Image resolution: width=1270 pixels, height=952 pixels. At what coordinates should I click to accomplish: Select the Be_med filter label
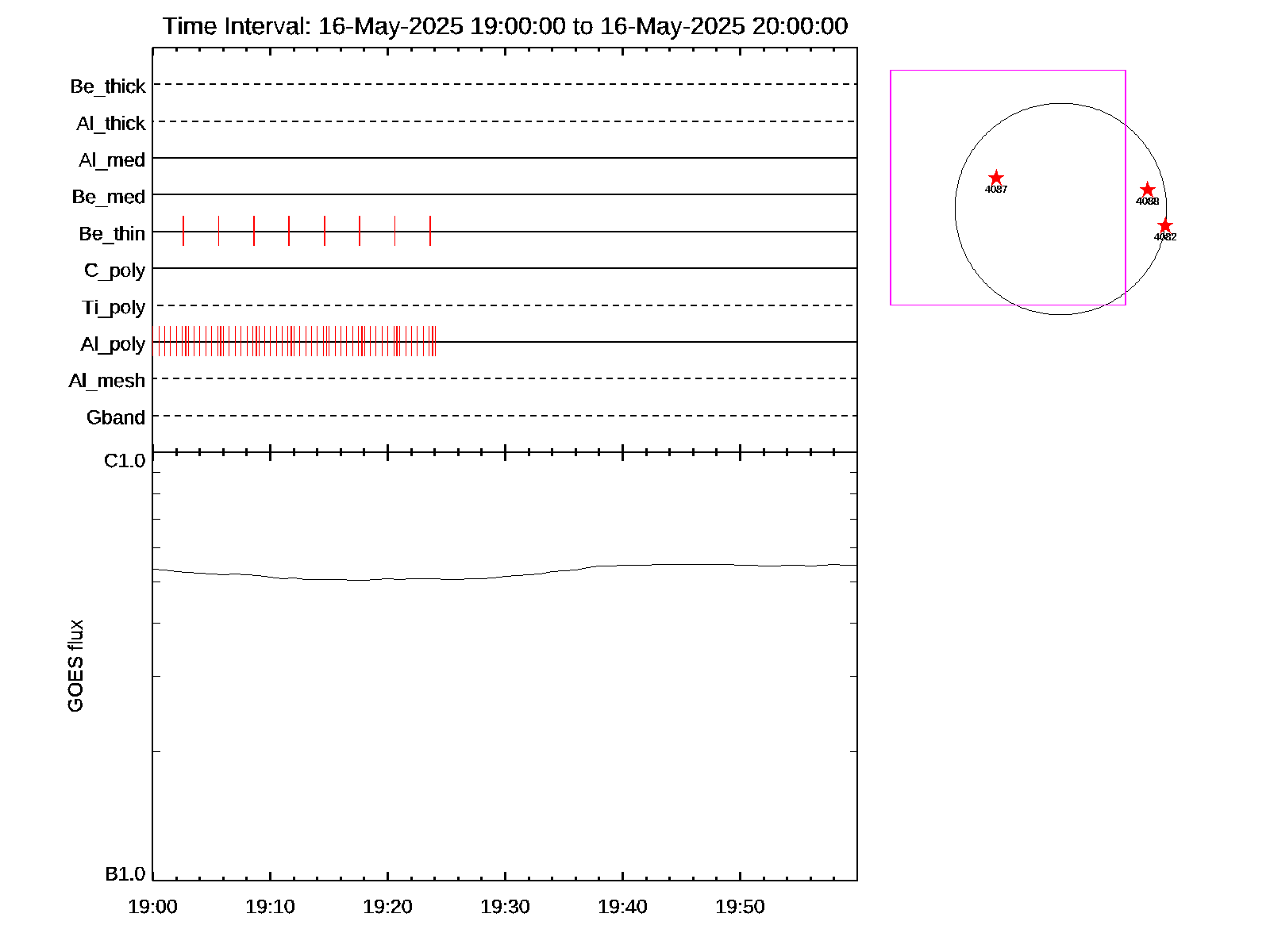click(x=109, y=197)
